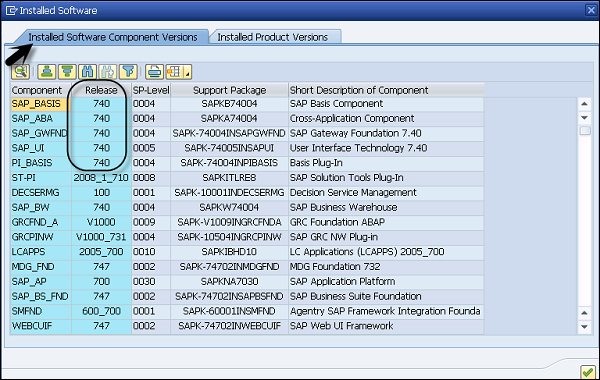Viewport: 600px width, 380px height.
Task: Sort descending using the toolbar icon
Action: click(x=67, y=72)
